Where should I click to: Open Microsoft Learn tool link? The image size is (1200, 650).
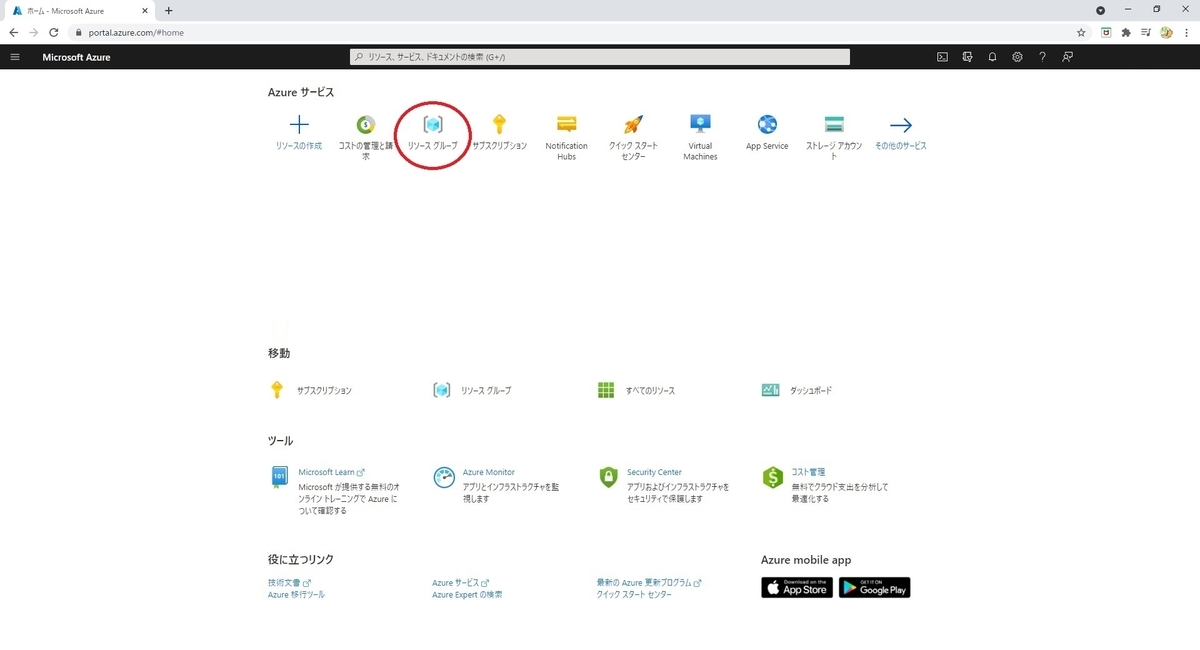click(331, 472)
